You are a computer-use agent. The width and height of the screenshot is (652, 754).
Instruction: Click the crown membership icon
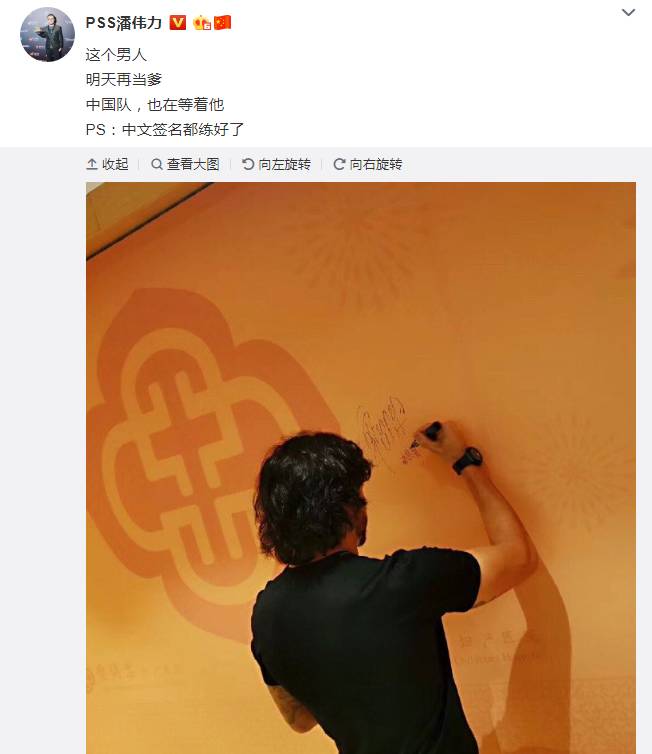click(201, 23)
